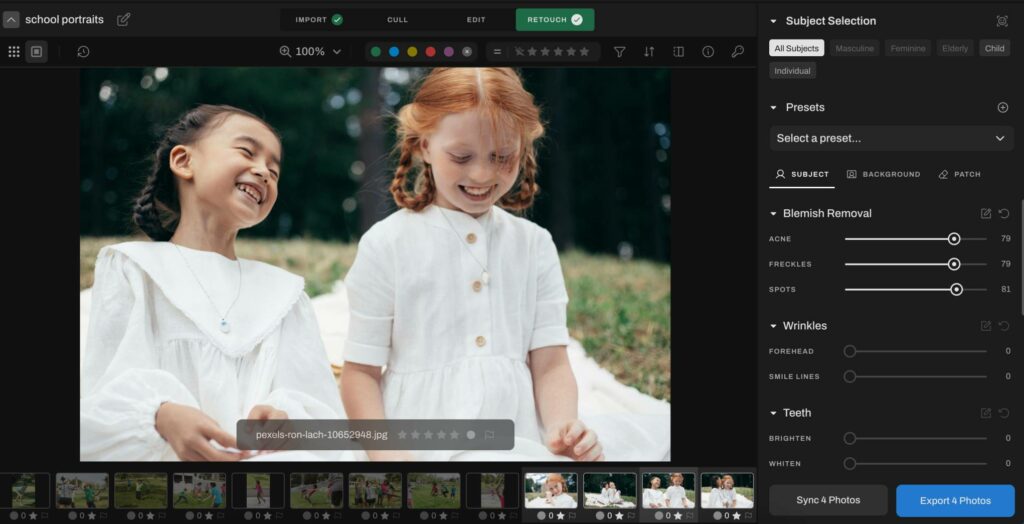Screen dimensions: 1024x524
Task: Switch to Patch tab
Action: [959, 174]
